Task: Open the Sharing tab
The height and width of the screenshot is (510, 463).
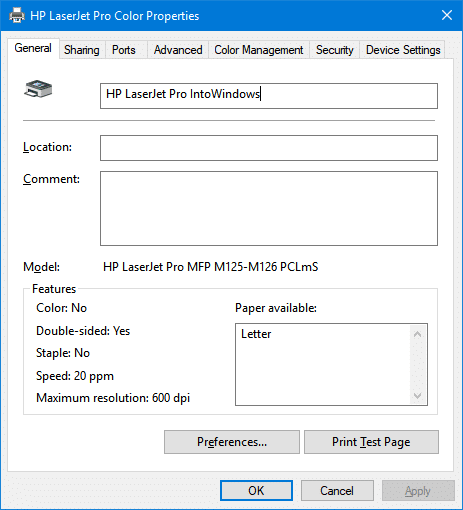Action: pos(82,50)
